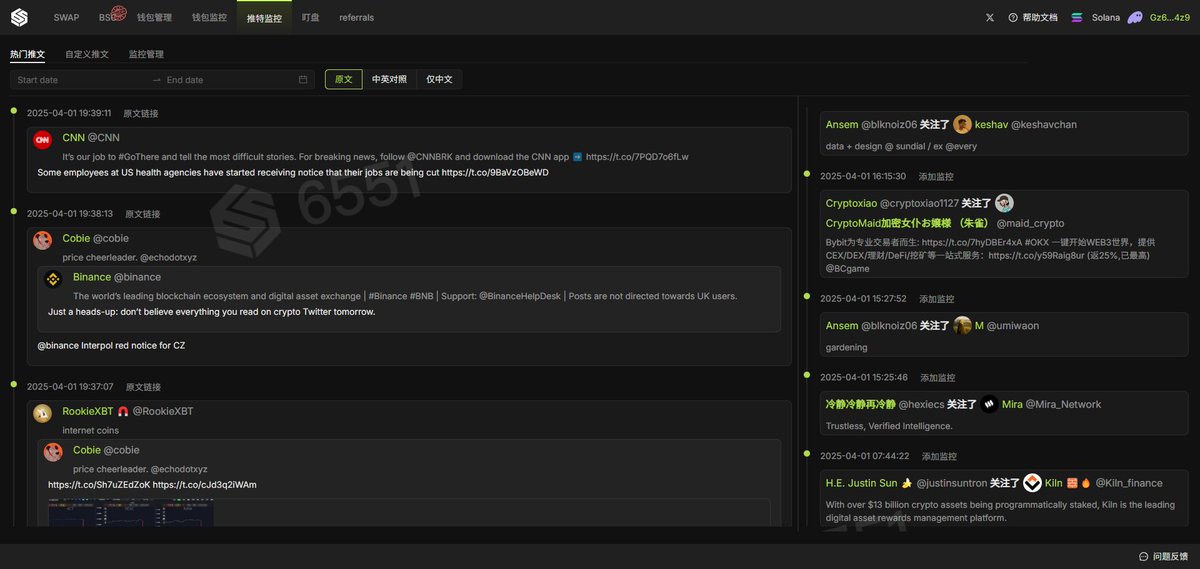Click the Kiln logo avatar
The height and width of the screenshot is (569, 1200).
point(1032,482)
